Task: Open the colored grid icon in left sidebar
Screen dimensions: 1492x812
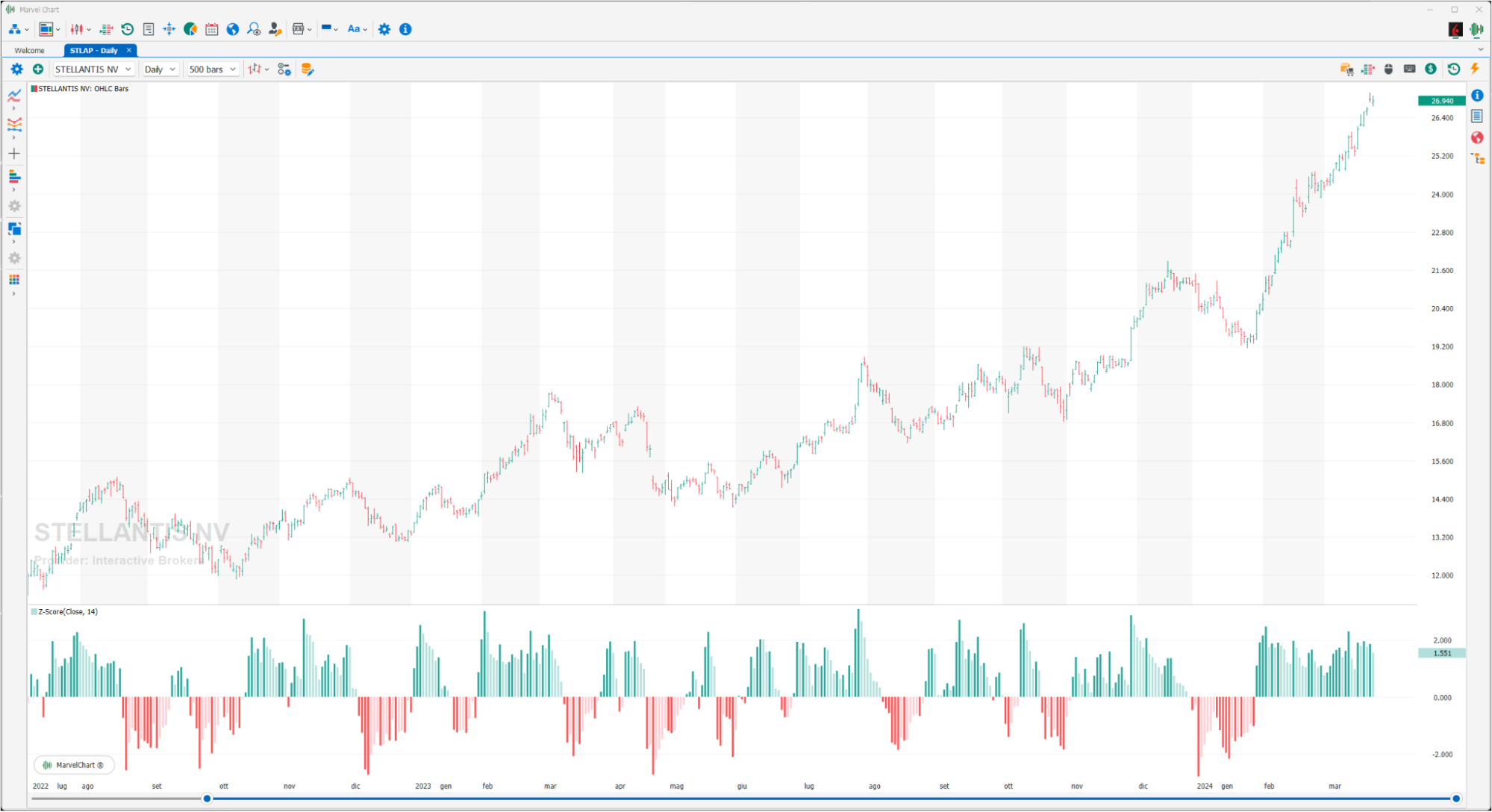Action: tap(14, 281)
